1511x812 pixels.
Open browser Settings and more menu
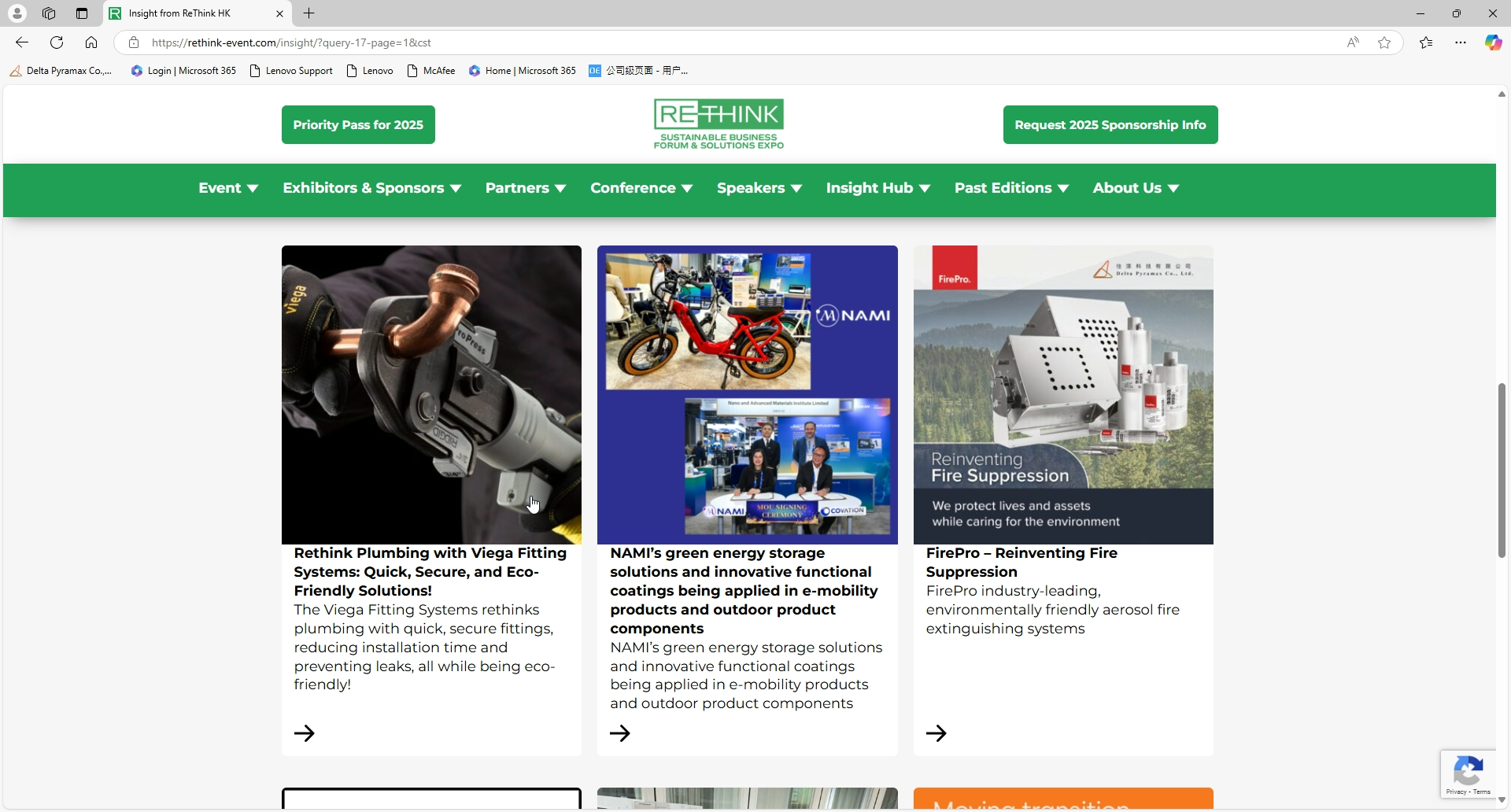point(1461,42)
